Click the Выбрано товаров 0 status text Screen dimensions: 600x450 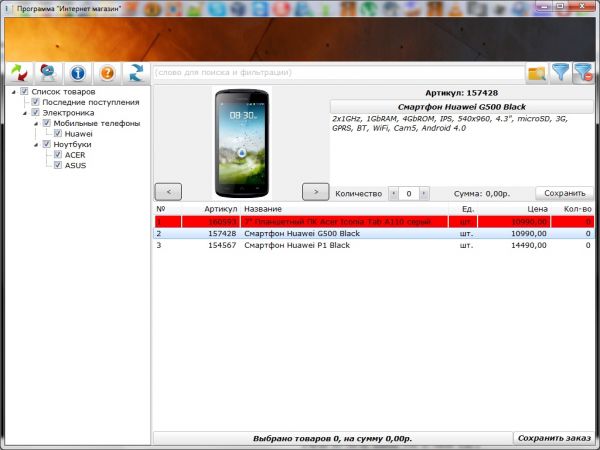pos(332,439)
